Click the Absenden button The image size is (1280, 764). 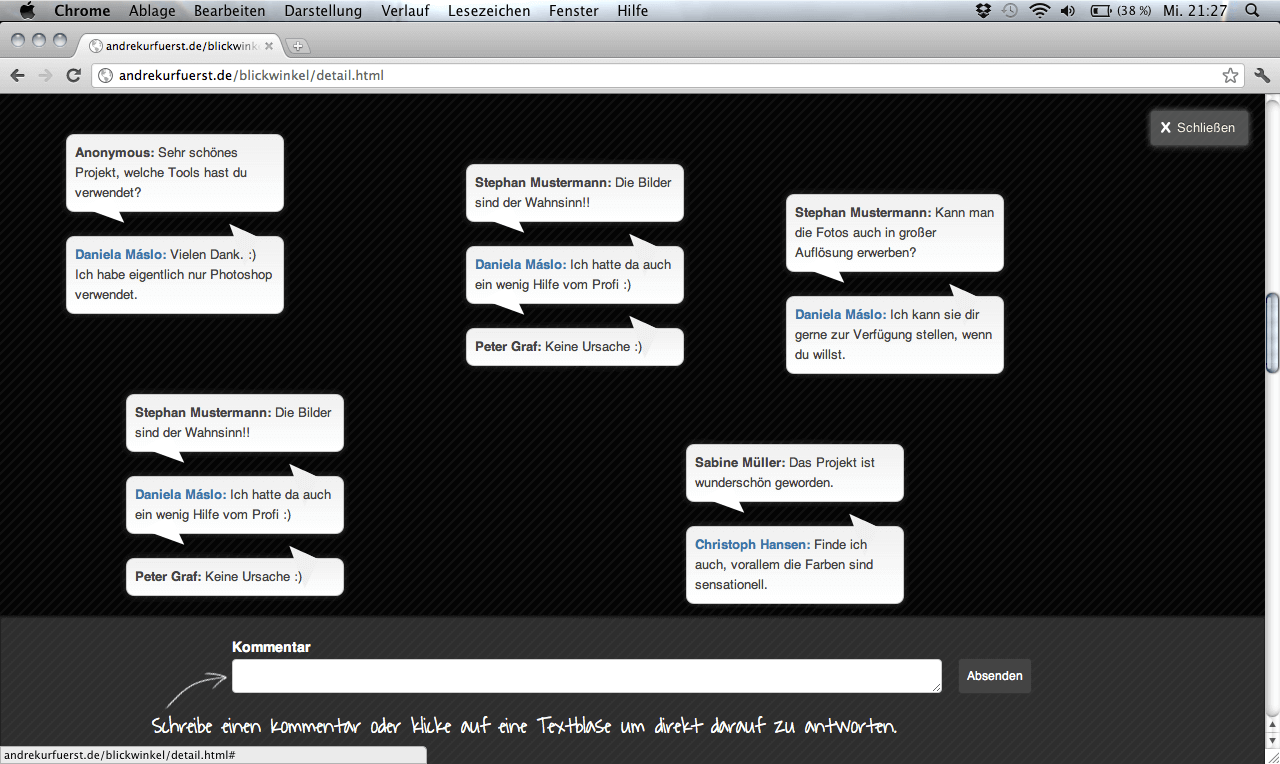pyautogui.click(x=995, y=676)
